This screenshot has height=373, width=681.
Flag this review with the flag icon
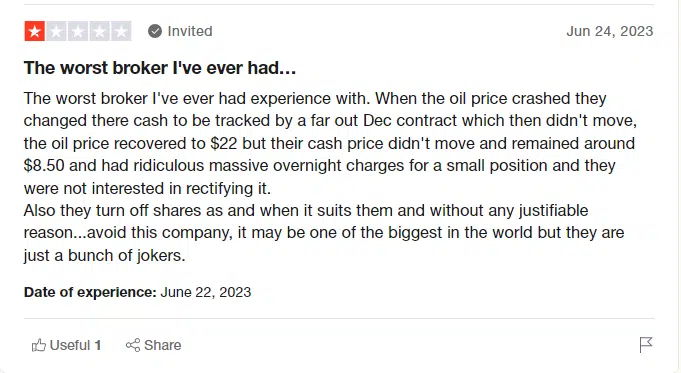646,345
